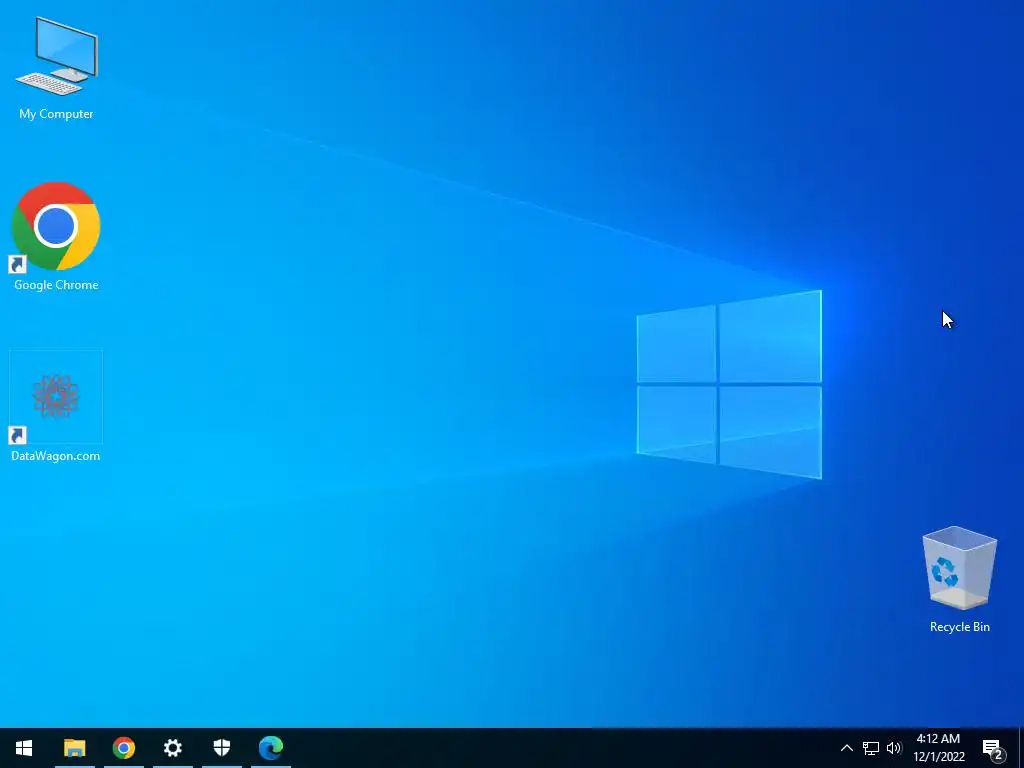Open the network status tray icon
The width and height of the screenshot is (1024, 768).
(x=871, y=748)
